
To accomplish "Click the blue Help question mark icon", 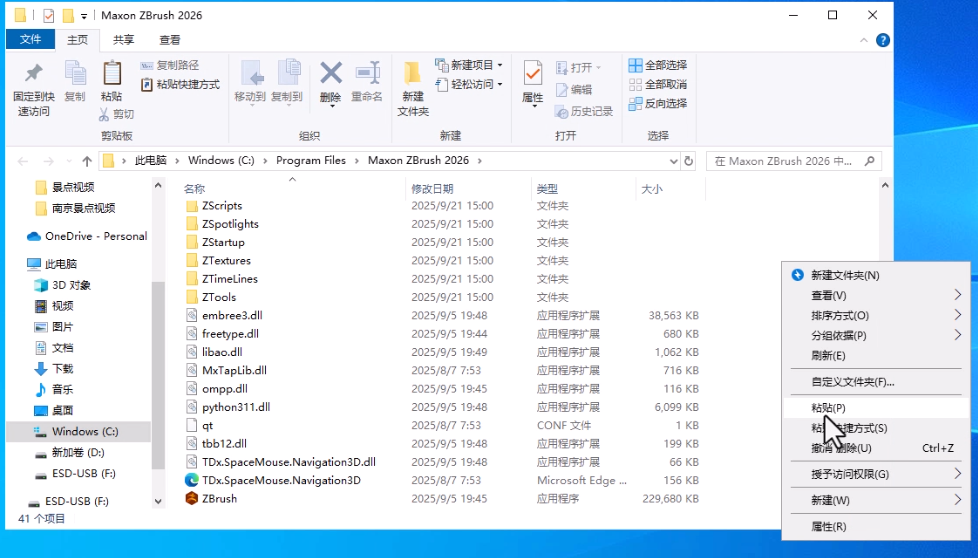I will pos(883,40).
